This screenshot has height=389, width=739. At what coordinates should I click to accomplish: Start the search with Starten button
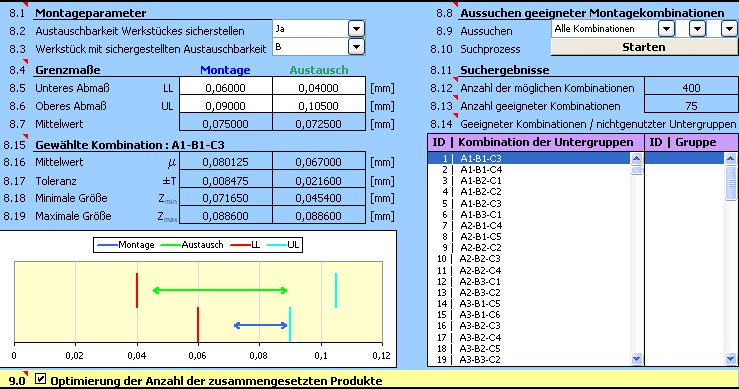pos(644,47)
